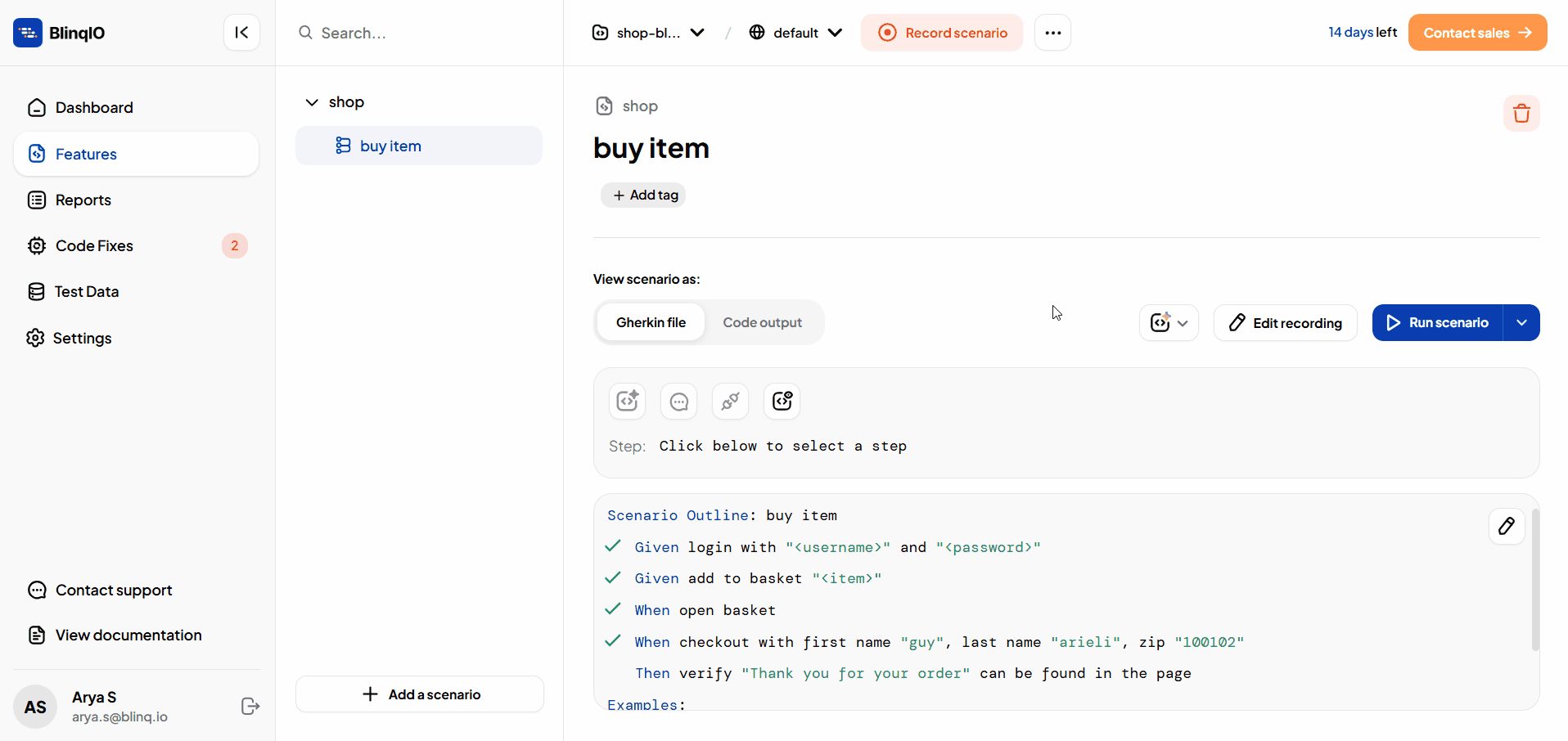Click the chat bubble icon in step toolbar
The image size is (1568, 741).
coord(679,401)
